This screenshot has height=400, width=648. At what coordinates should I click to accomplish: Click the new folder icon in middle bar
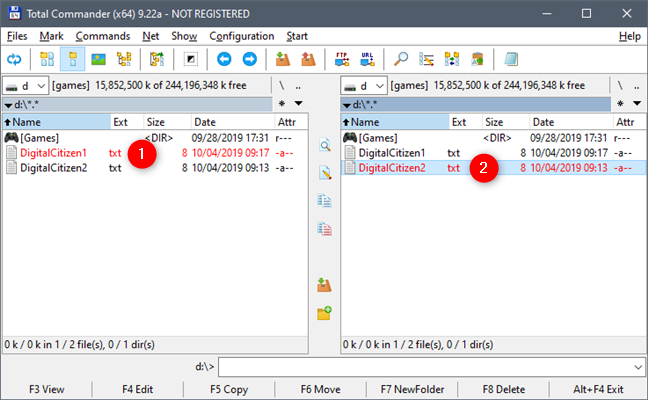point(325,313)
